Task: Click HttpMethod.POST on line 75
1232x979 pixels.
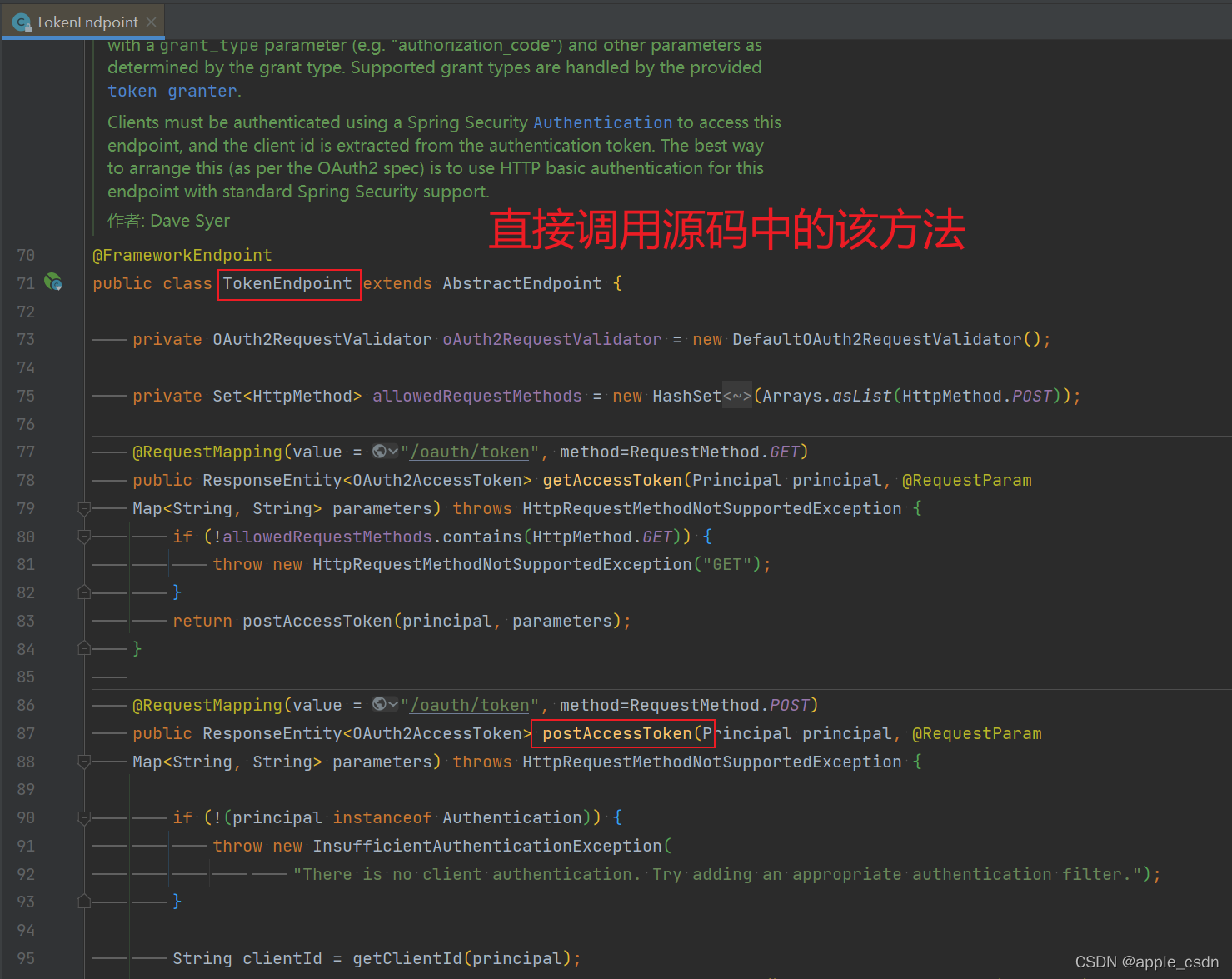Action: 977,396
